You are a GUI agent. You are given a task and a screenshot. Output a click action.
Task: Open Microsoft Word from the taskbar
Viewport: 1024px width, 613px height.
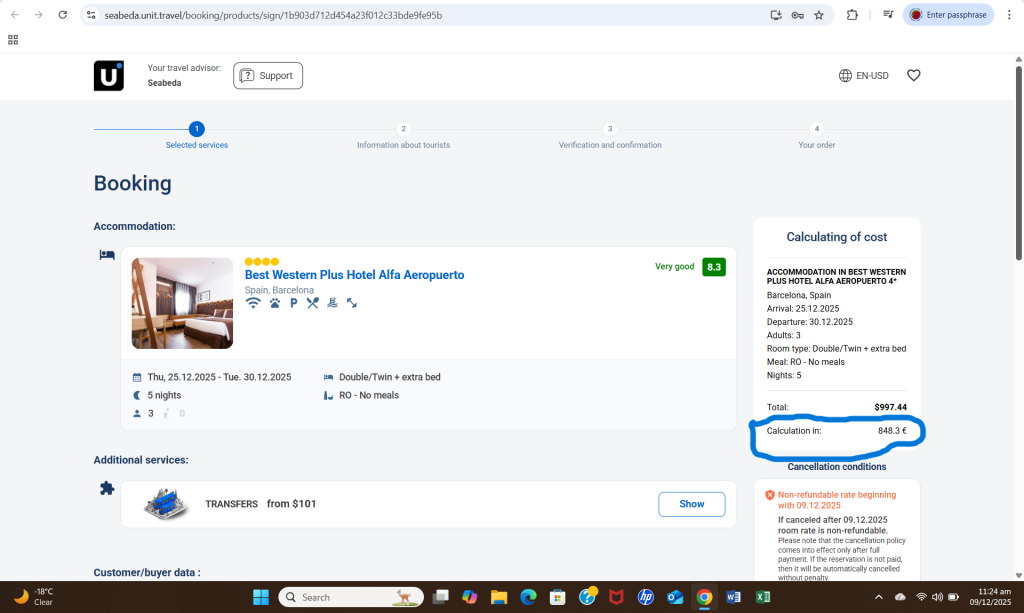[x=733, y=597]
